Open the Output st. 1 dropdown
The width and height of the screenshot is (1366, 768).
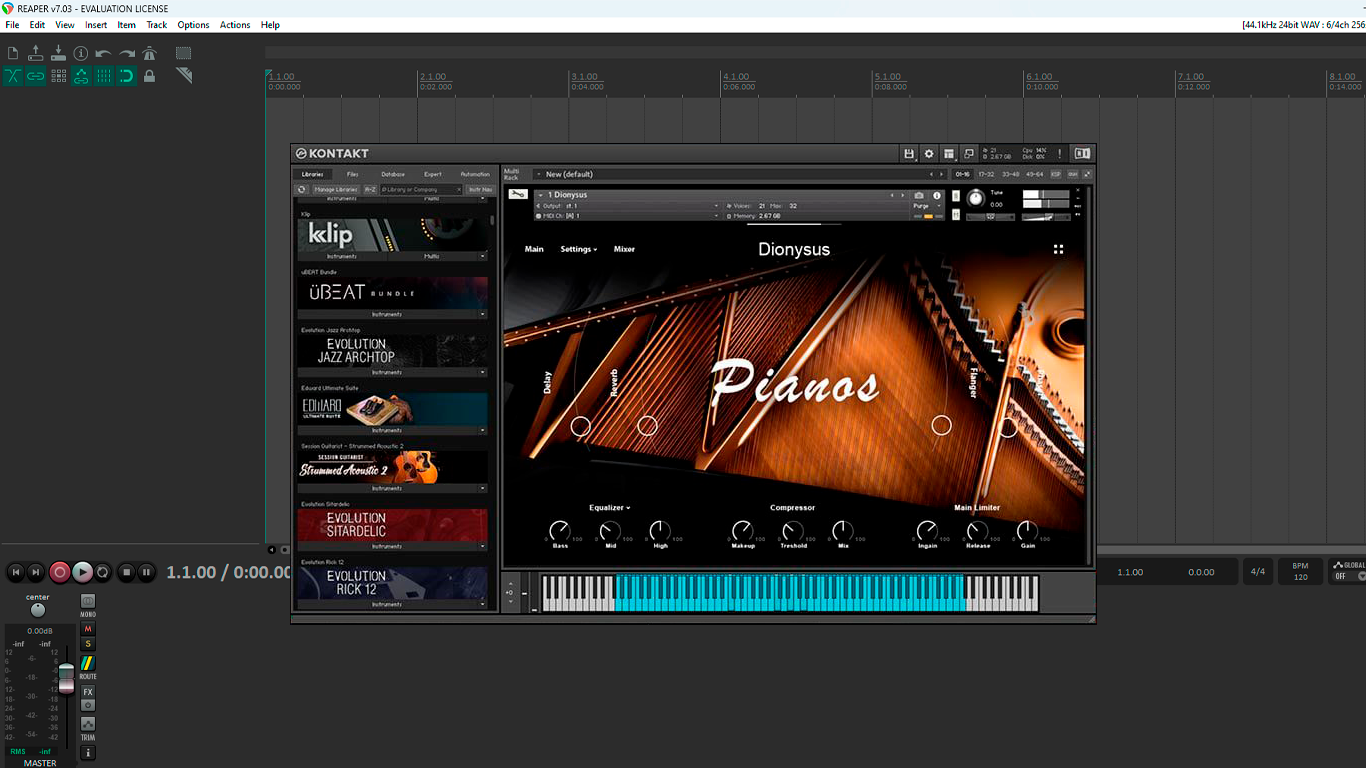[x=627, y=206]
